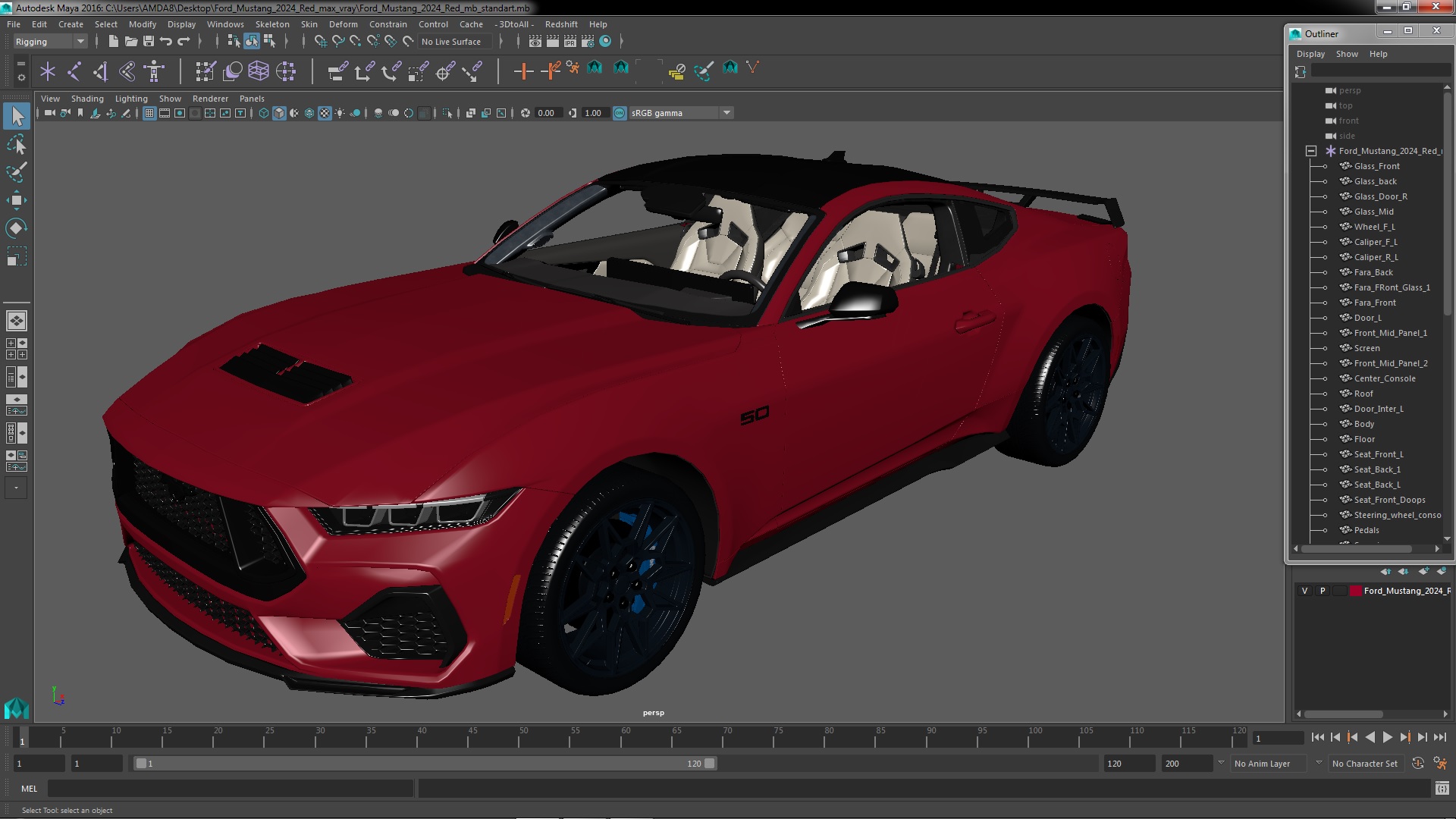Toggle wireframe shading in viewport toolbar

(x=264, y=113)
